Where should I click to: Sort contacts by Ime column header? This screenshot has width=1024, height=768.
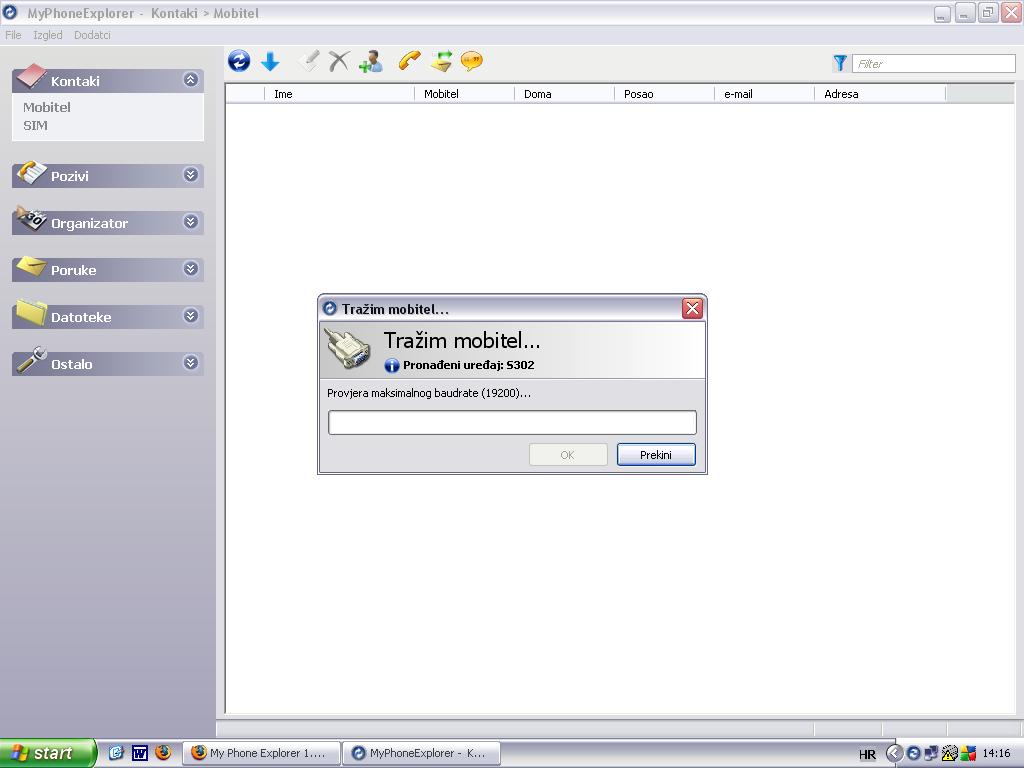tap(338, 94)
